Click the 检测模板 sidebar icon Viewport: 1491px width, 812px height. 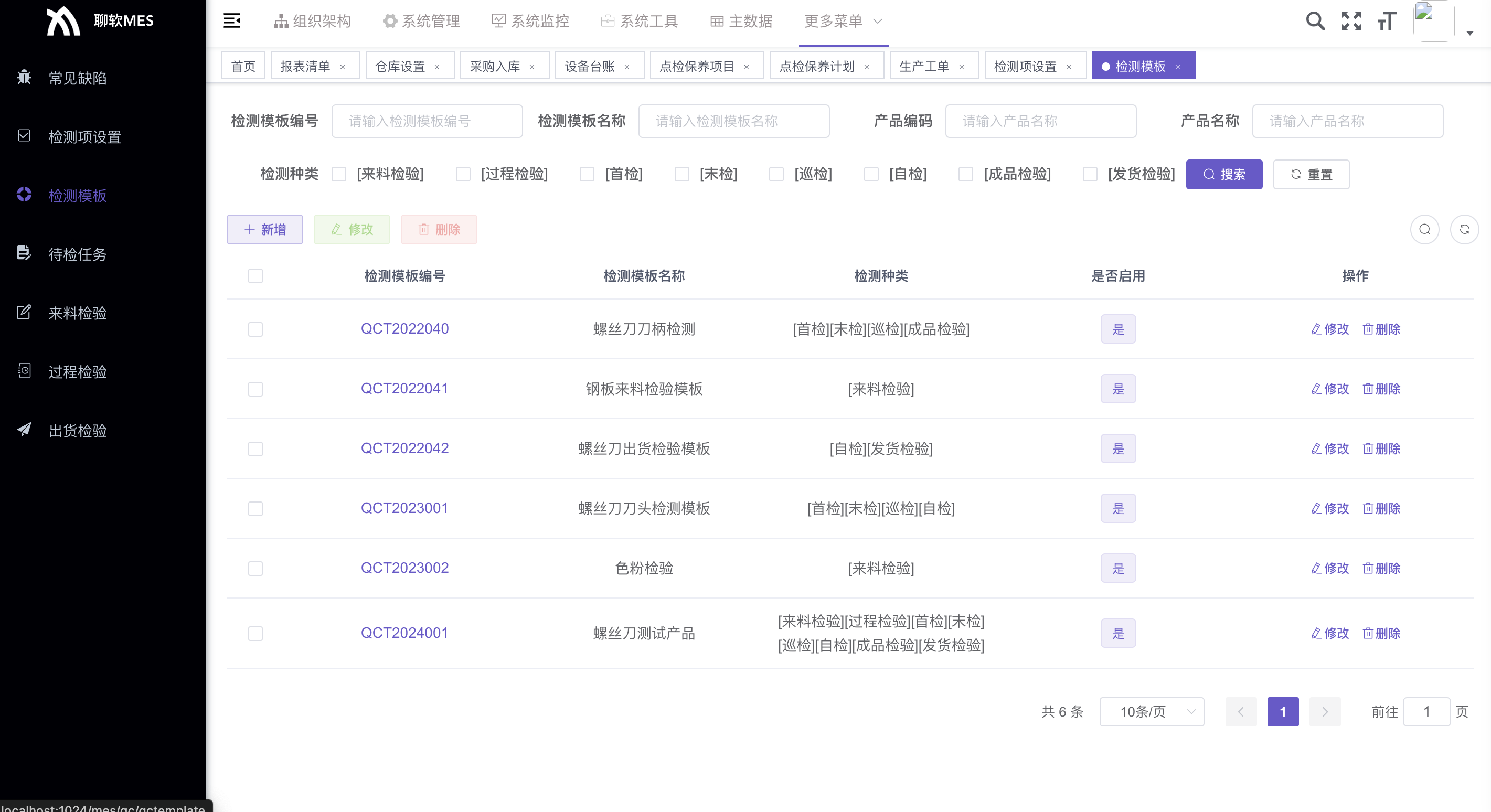[24, 195]
